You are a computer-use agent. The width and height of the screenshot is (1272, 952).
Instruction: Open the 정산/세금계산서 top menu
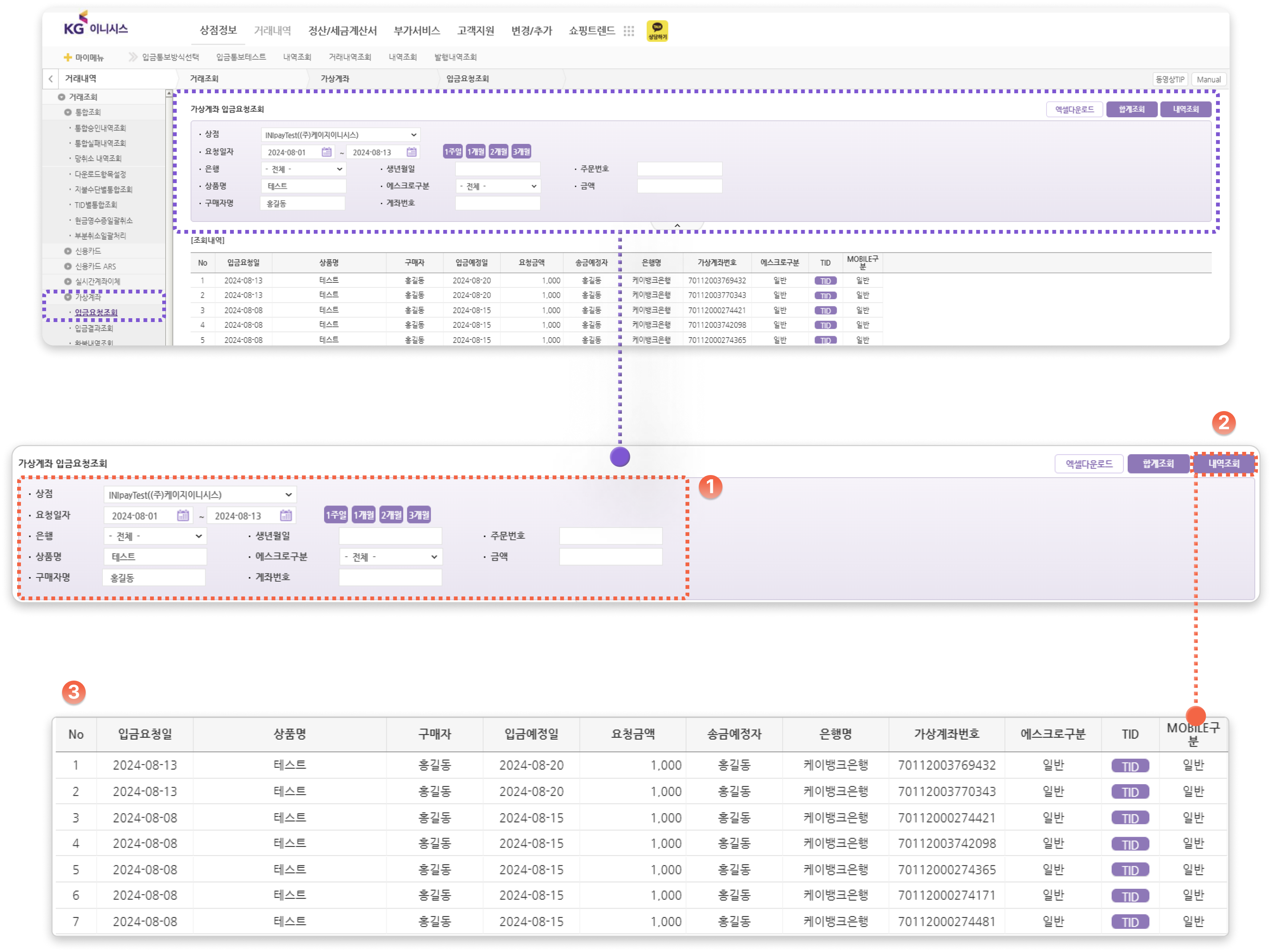pyautogui.click(x=343, y=30)
